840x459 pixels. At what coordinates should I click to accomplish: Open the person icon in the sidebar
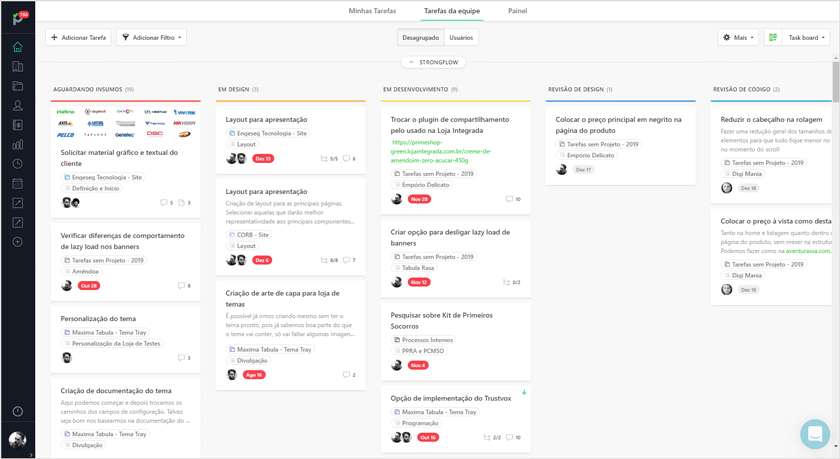click(x=18, y=106)
